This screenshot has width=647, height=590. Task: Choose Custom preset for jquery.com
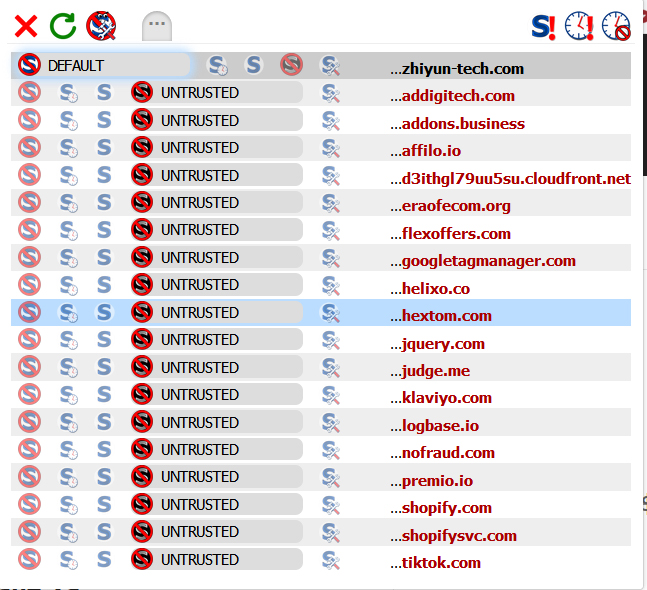coord(331,340)
